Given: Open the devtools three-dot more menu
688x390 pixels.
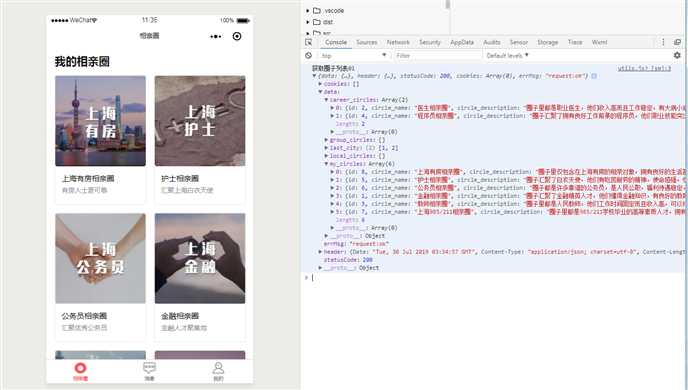Looking at the screenshot, I should pyautogui.click(x=663, y=42).
